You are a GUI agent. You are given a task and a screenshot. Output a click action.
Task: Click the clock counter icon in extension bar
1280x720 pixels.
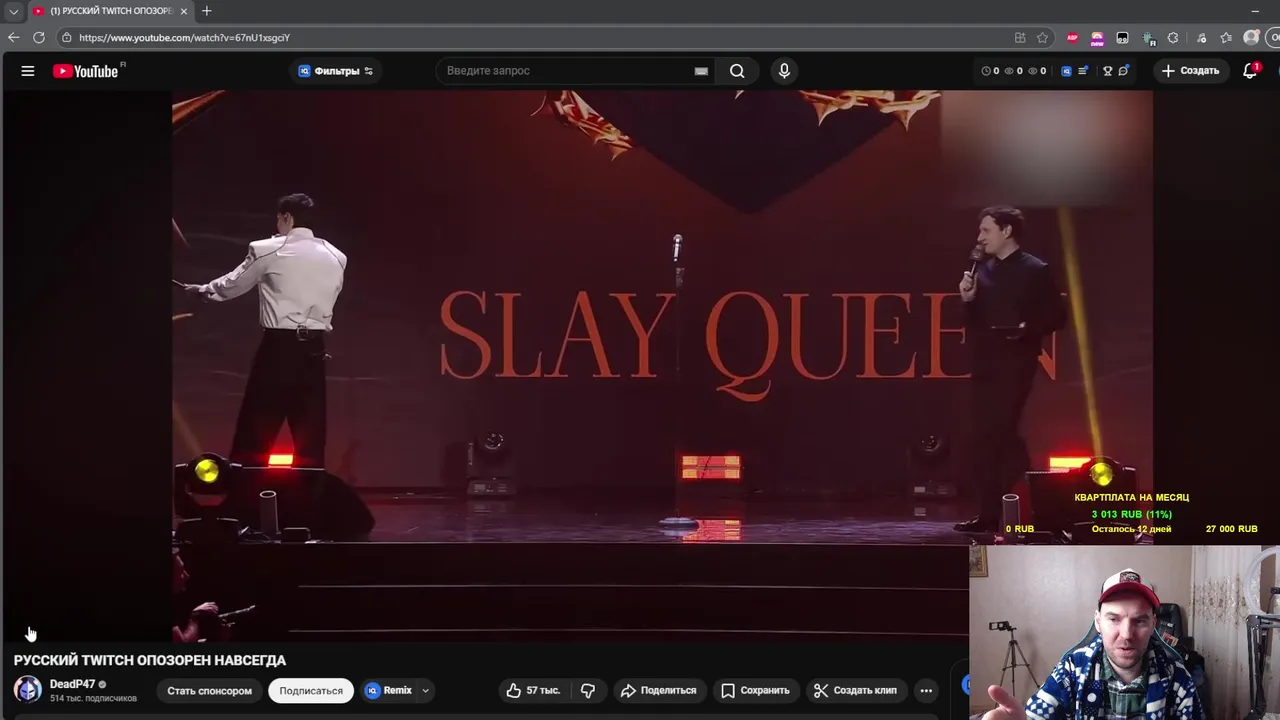986,71
